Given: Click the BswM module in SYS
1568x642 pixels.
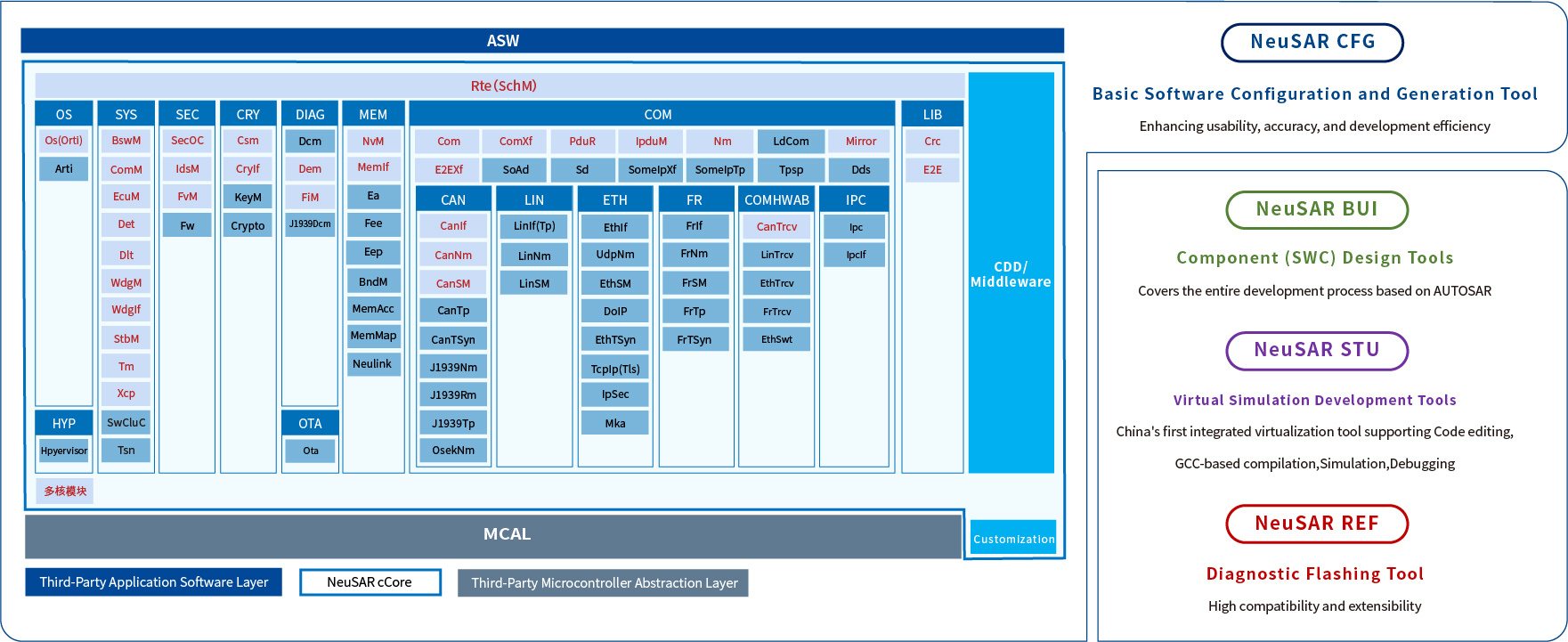Looking at the screenshot, I should click(x=126, y=141).
